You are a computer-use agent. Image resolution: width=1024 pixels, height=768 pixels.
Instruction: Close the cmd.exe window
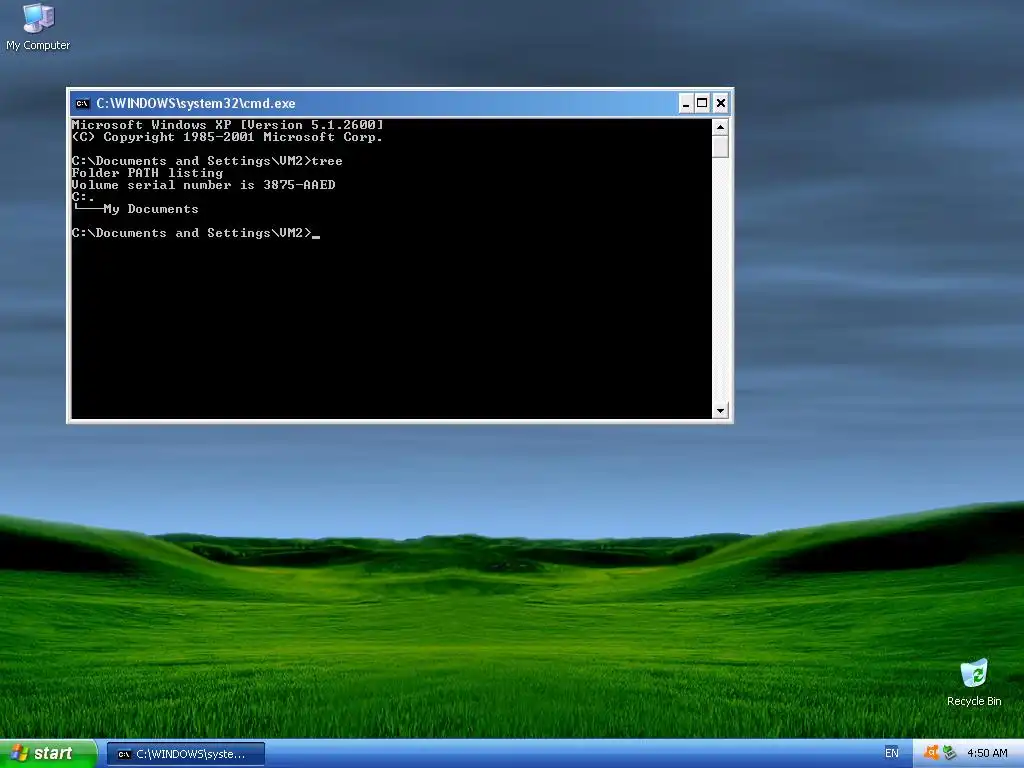coord(720,103)
